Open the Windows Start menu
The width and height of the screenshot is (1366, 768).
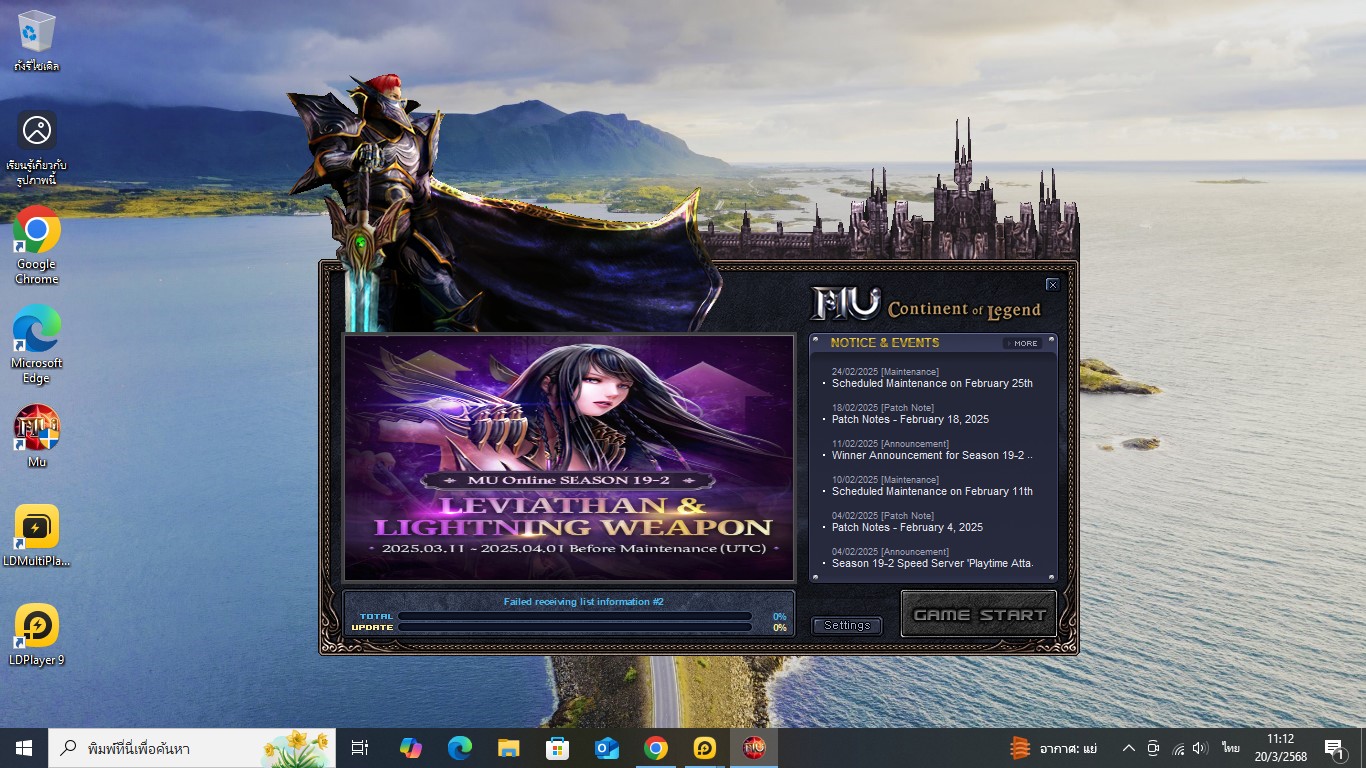(24, 748)
